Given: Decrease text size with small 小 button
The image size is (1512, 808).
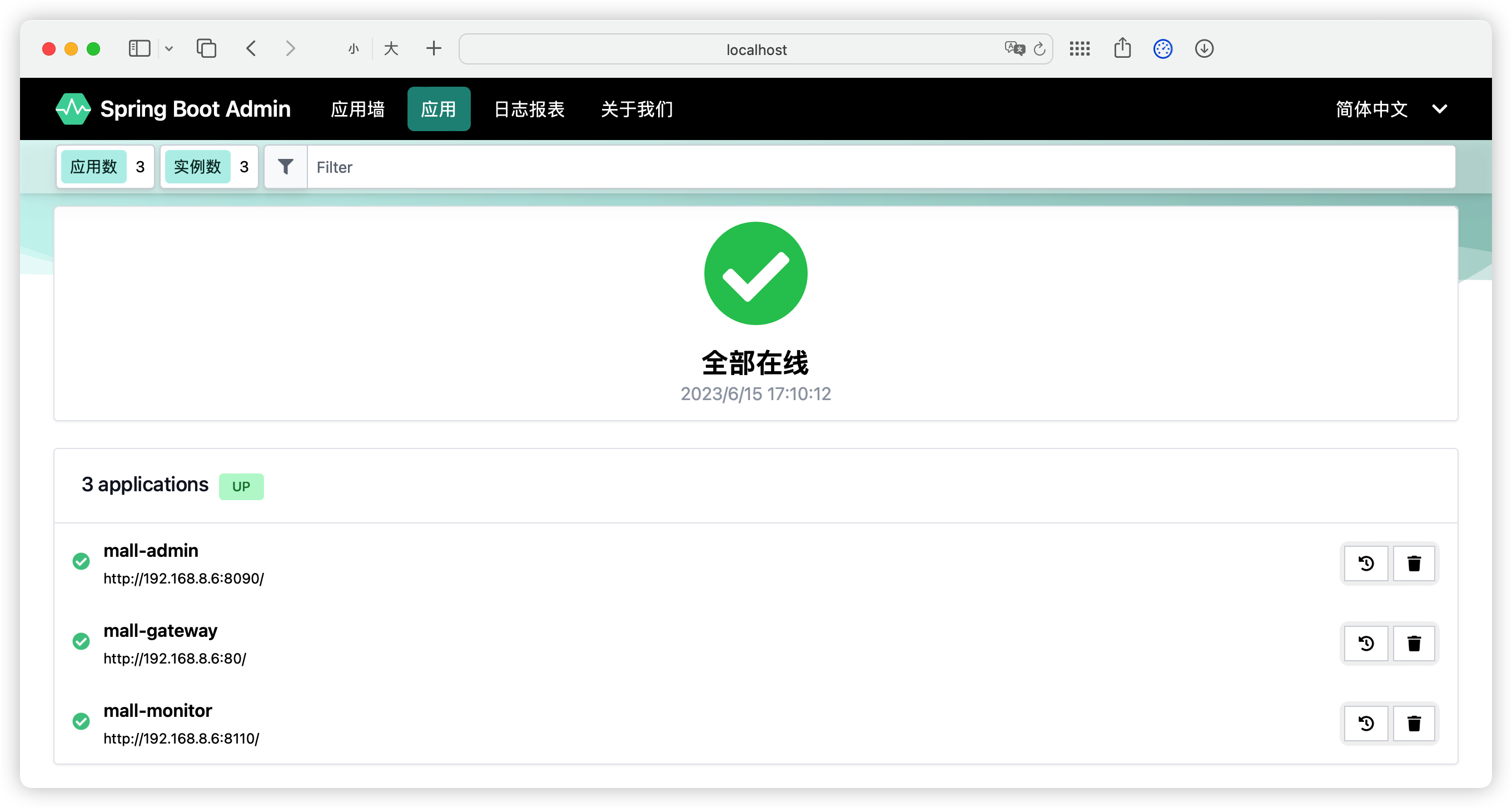Looking at the screenshot, I should tap(354, 49).
